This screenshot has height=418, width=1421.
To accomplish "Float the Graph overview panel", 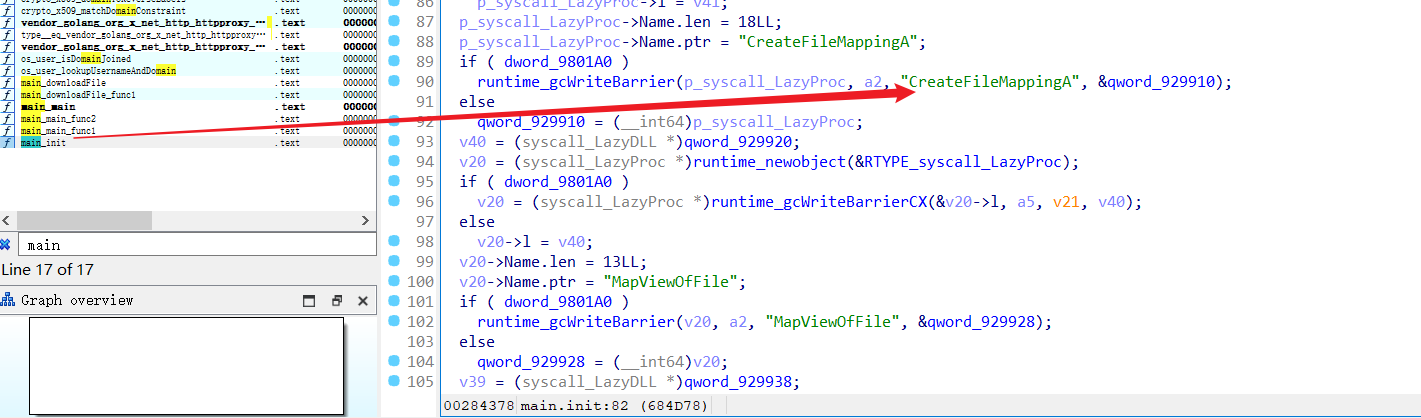I will tap(336, 300).
